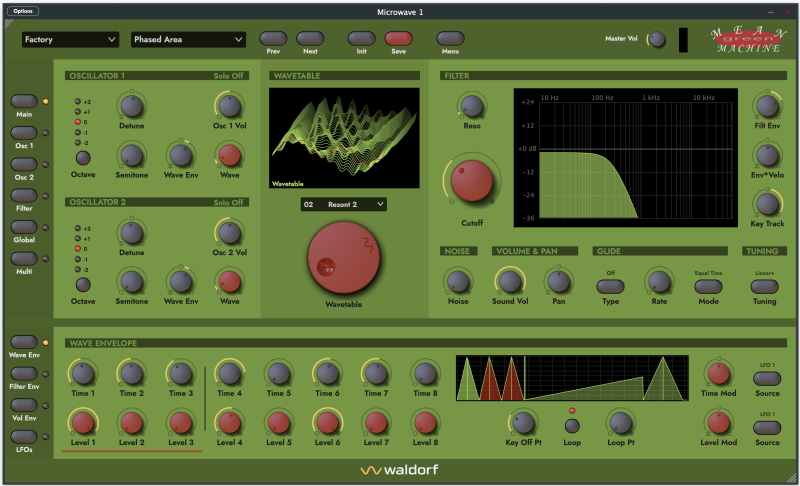The width and height of the screenshot is (800, 486).
Task: Select Oscillator 2 octave -2
Action: tap(78, 269)
